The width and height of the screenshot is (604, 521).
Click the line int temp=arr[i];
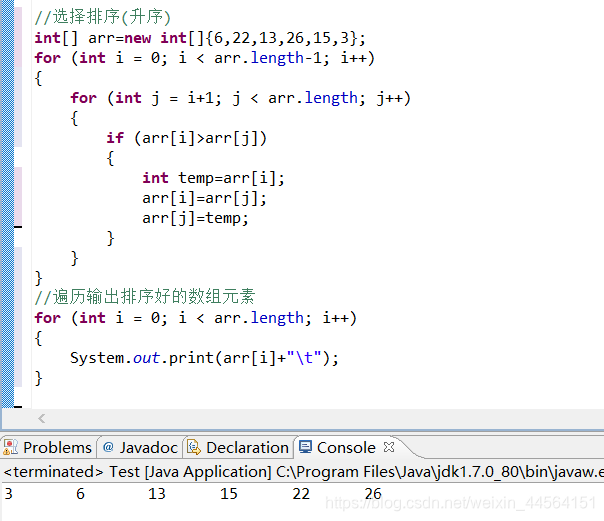coord(213,178)
